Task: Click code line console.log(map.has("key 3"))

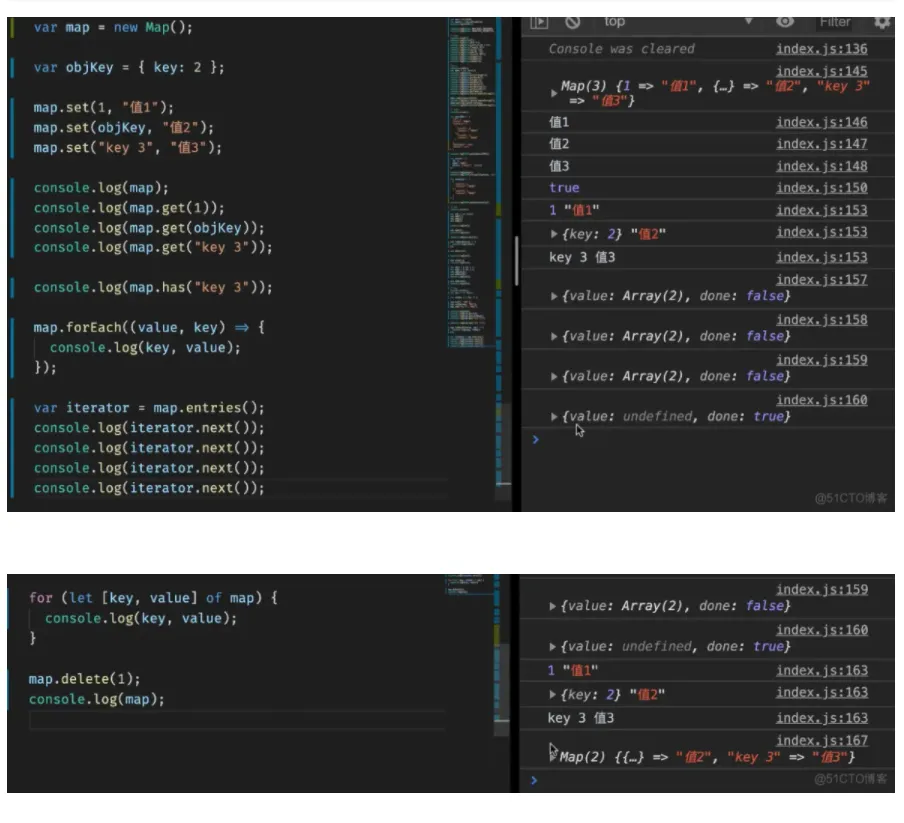Action: pos(153,288)
